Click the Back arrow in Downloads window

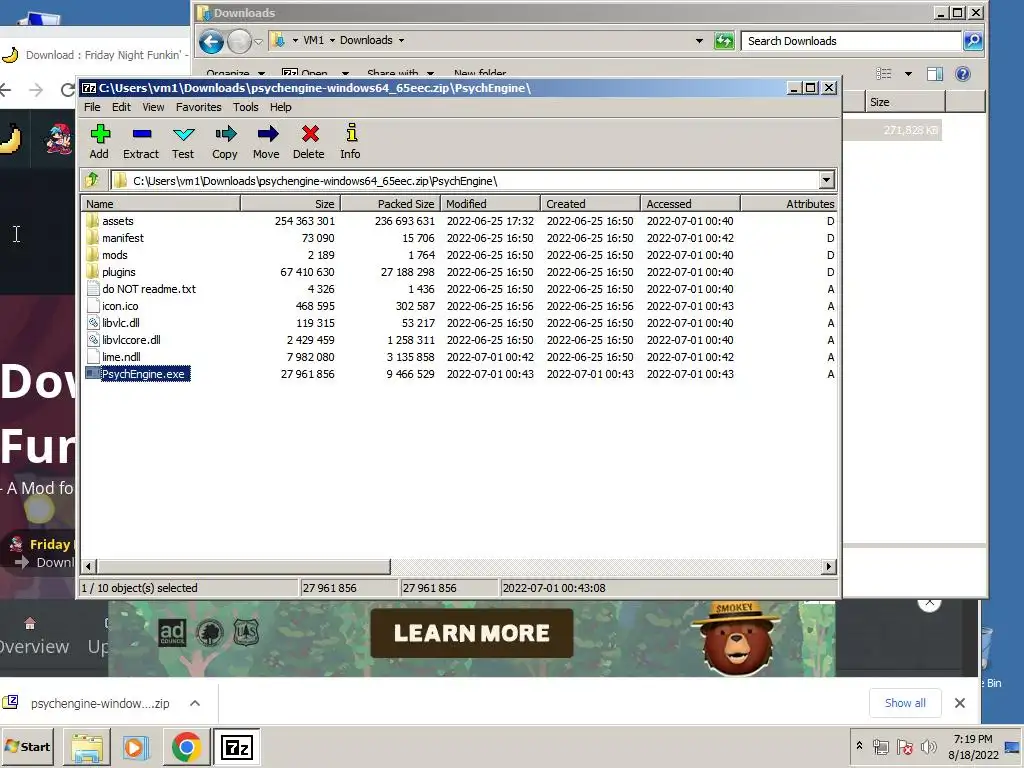pos(212,42)
